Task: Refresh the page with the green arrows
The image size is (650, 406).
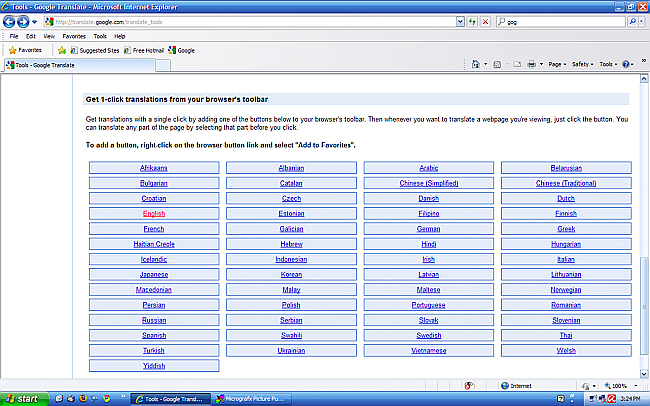Action: tap(472, 22)
